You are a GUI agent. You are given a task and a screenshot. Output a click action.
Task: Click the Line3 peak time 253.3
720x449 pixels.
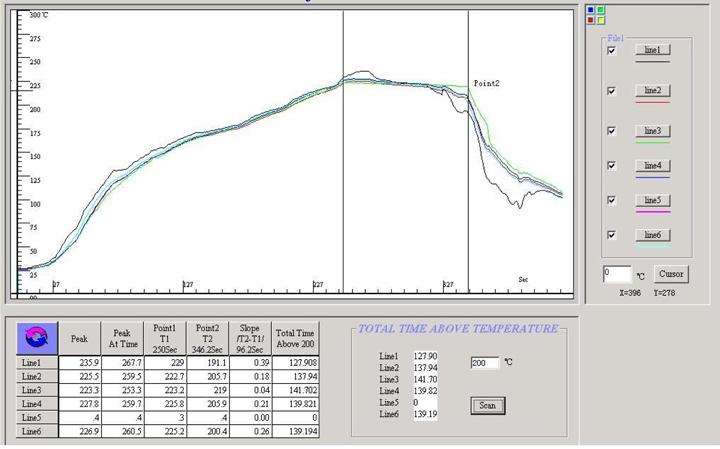[x=123, y=390]
